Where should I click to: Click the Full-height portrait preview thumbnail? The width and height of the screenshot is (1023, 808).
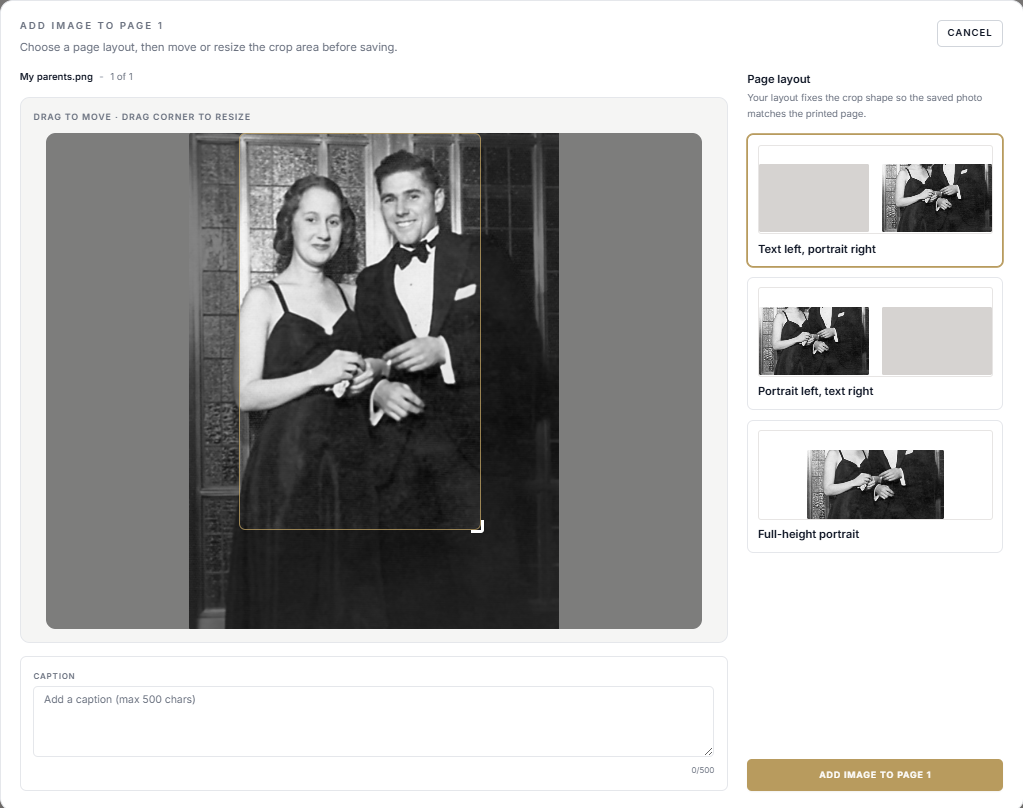click(875, 484)
